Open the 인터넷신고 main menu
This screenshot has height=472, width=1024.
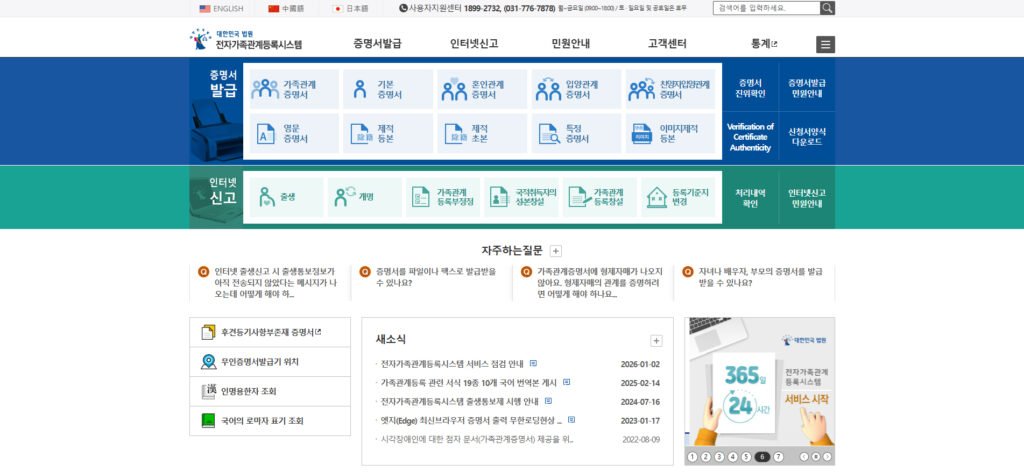coord(474,44)
